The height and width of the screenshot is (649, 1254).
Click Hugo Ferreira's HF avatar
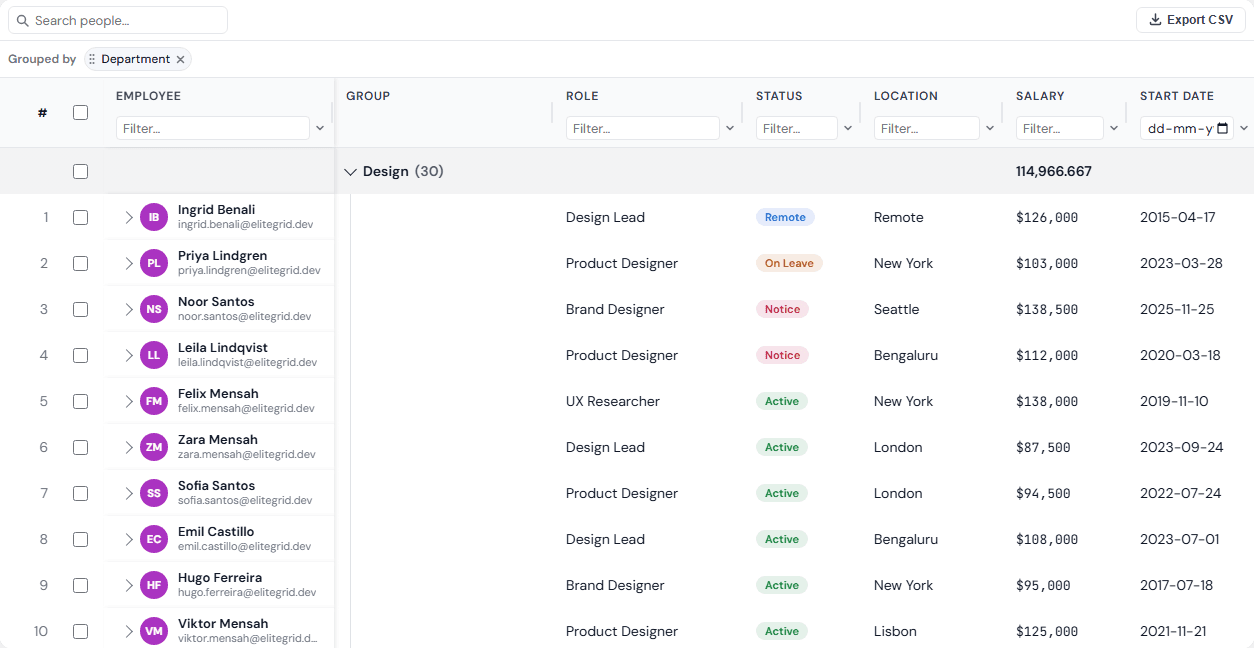(x=154, y=585)
